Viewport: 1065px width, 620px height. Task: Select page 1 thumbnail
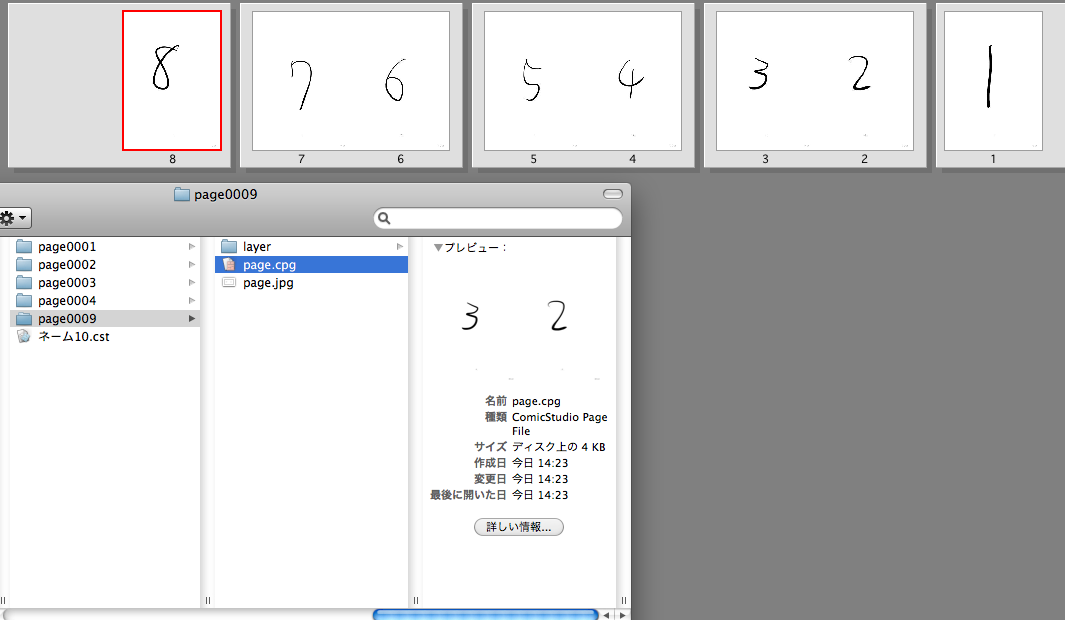pos(993,81)
